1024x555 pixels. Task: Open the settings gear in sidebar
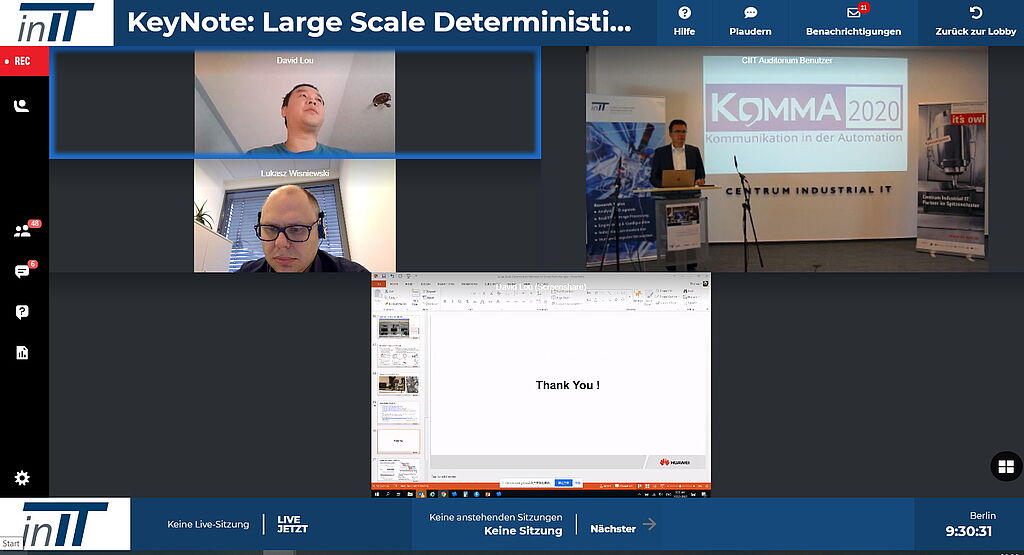click(x=22, y=478)
